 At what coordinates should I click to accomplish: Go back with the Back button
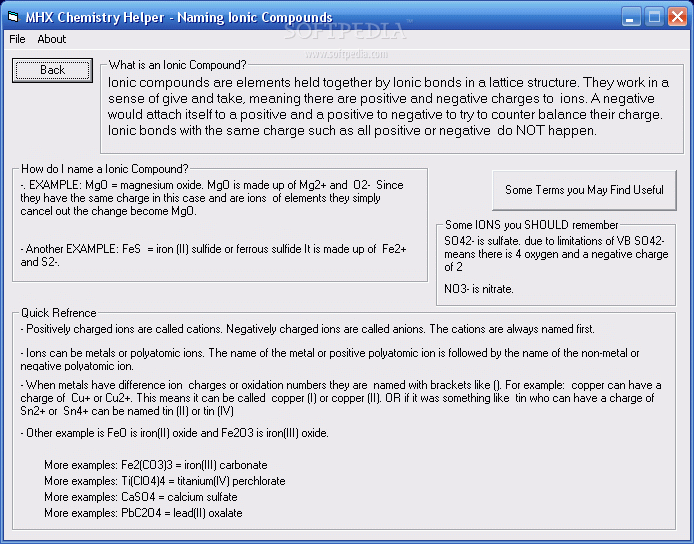52,70
